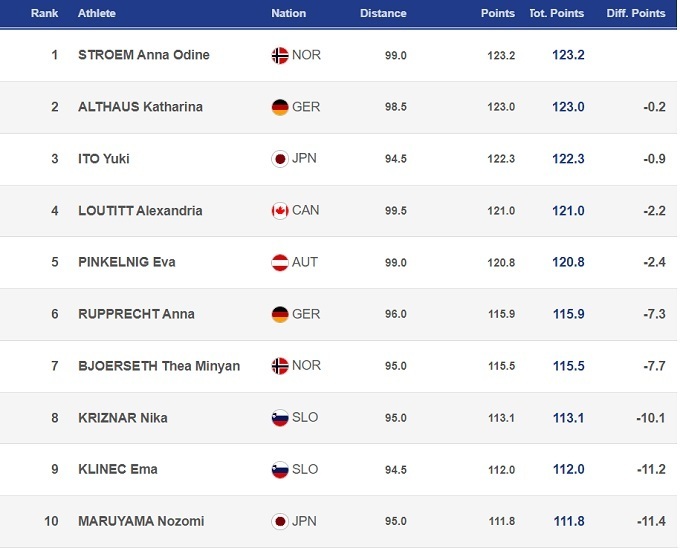This screenshot has width=680, height=548.
Task: Open PINKELNIG Eva athlete link
Action: click(x=127, y=263)
